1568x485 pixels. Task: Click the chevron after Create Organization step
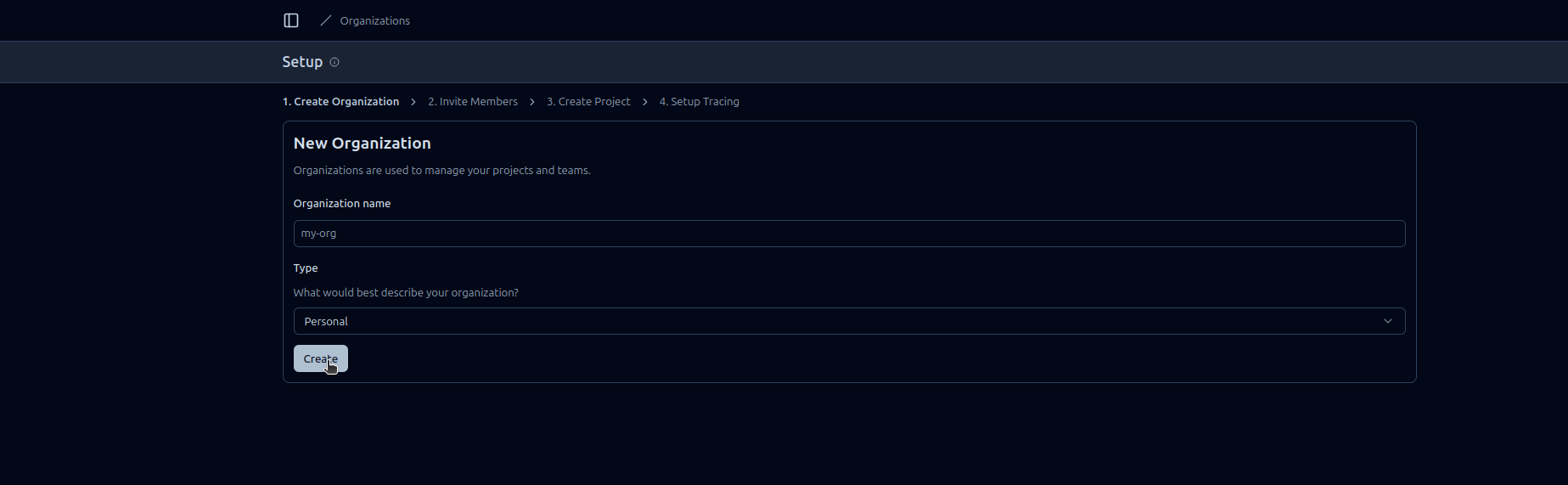(x=413, y=102)
